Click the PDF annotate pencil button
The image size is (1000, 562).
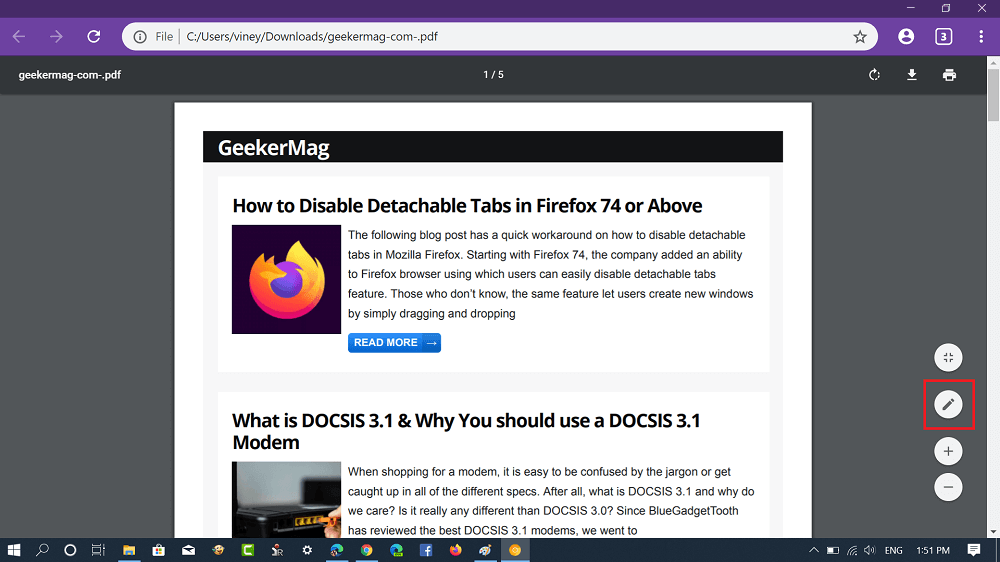[948, 404]
